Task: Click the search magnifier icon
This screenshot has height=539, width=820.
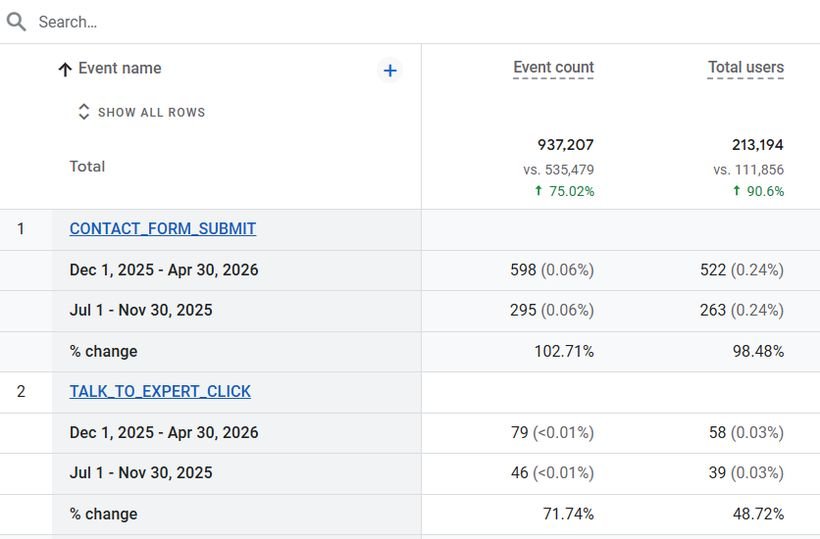Action: (x=16, y=22)
